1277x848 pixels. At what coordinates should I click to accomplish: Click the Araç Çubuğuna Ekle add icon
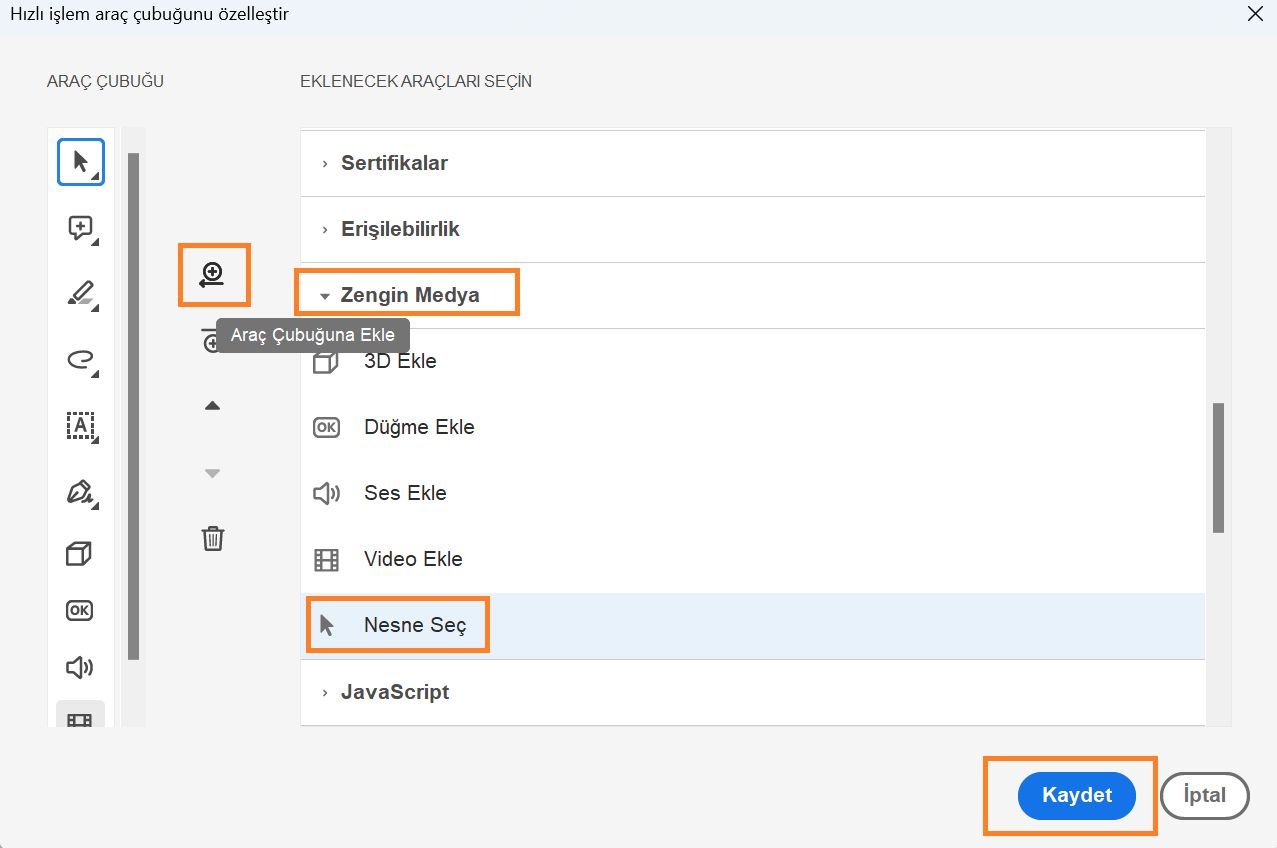[x=213, y=275]
